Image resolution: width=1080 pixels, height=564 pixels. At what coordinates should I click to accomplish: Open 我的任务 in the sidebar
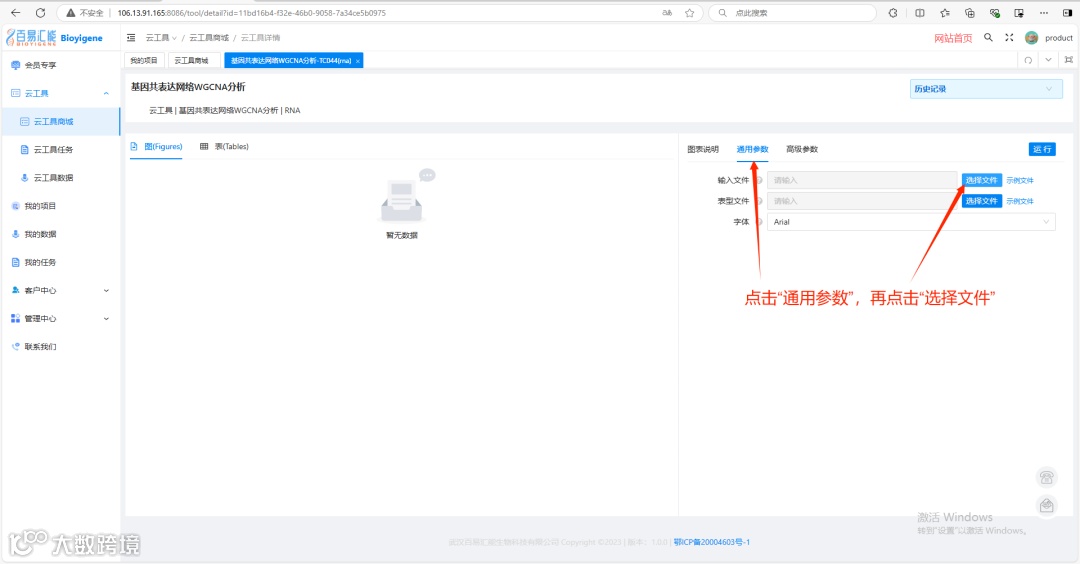tap(61, 262)
